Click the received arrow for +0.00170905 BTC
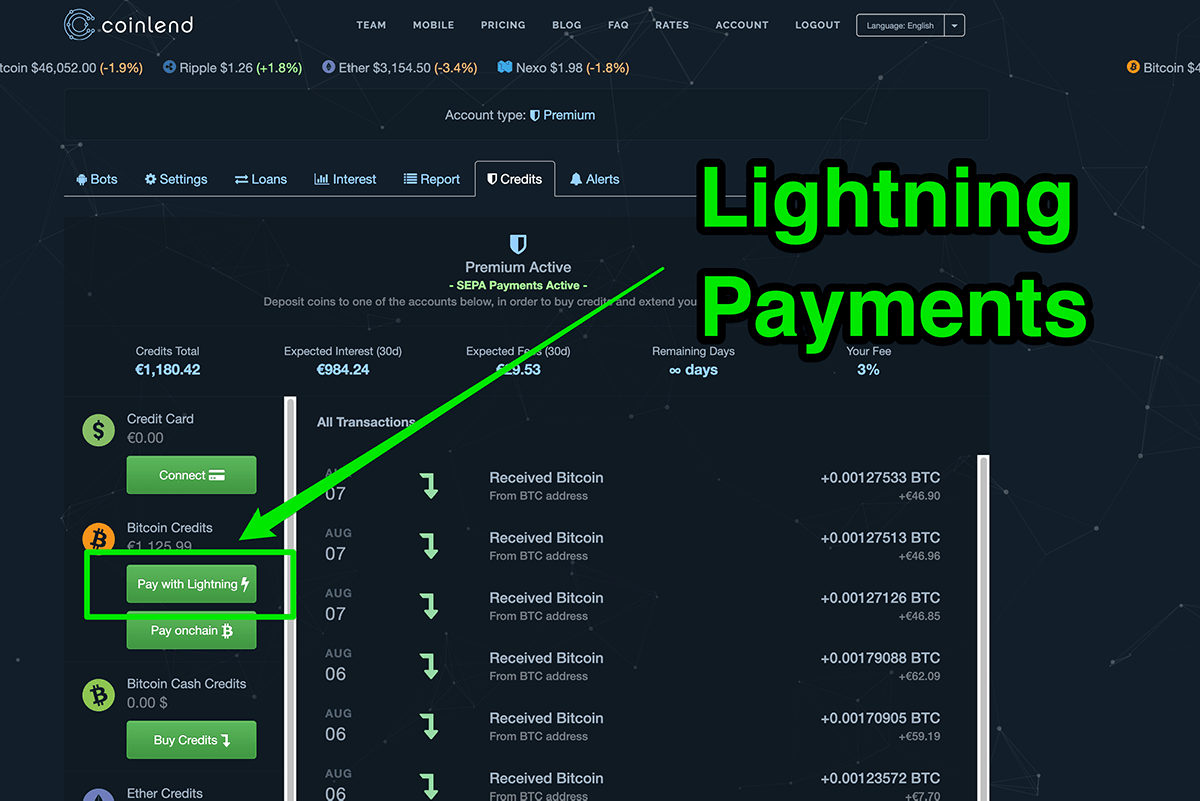The image size is (1200, 801). click(430, 726)
